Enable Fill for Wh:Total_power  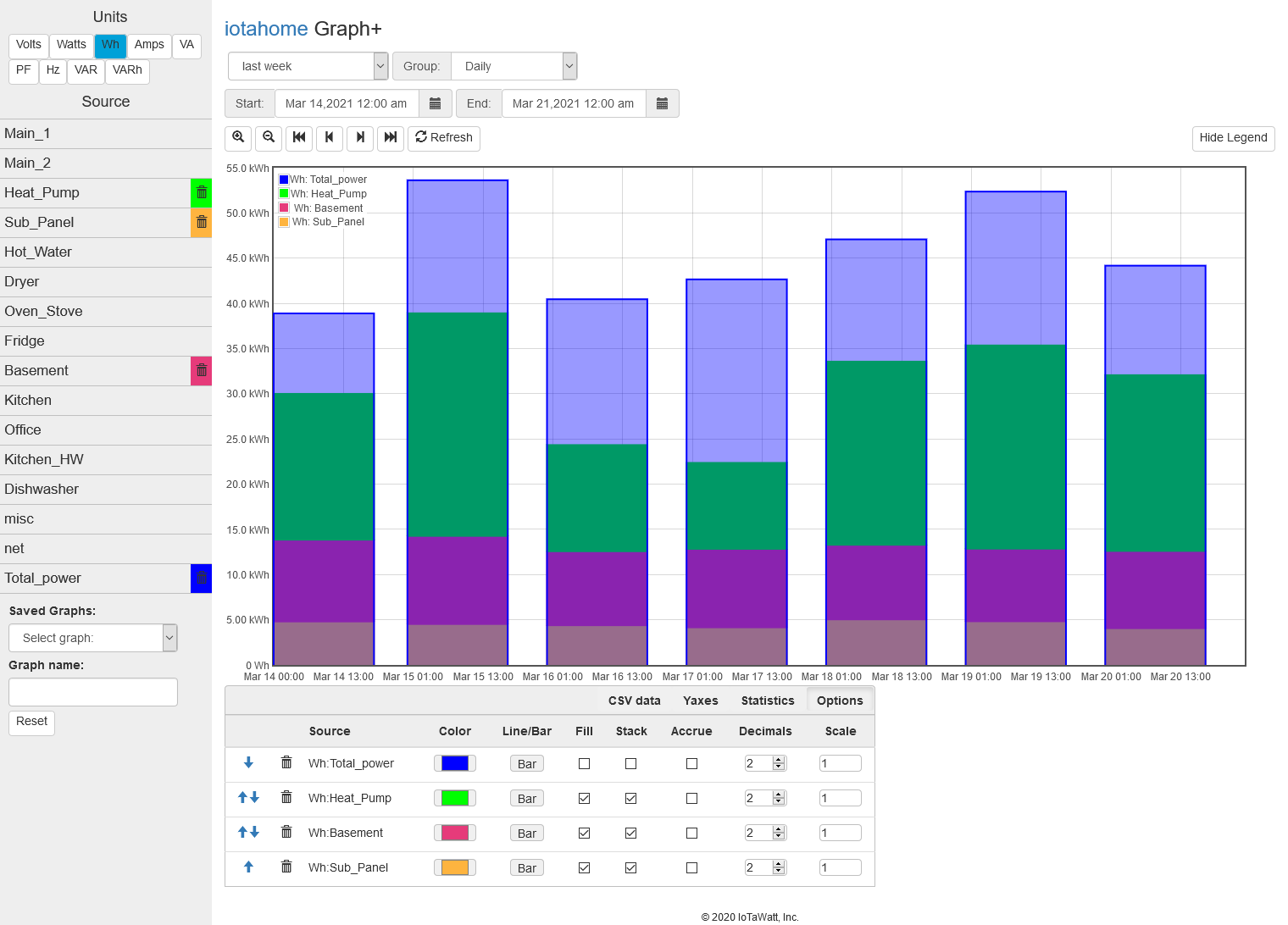click(x=584, y=763)
